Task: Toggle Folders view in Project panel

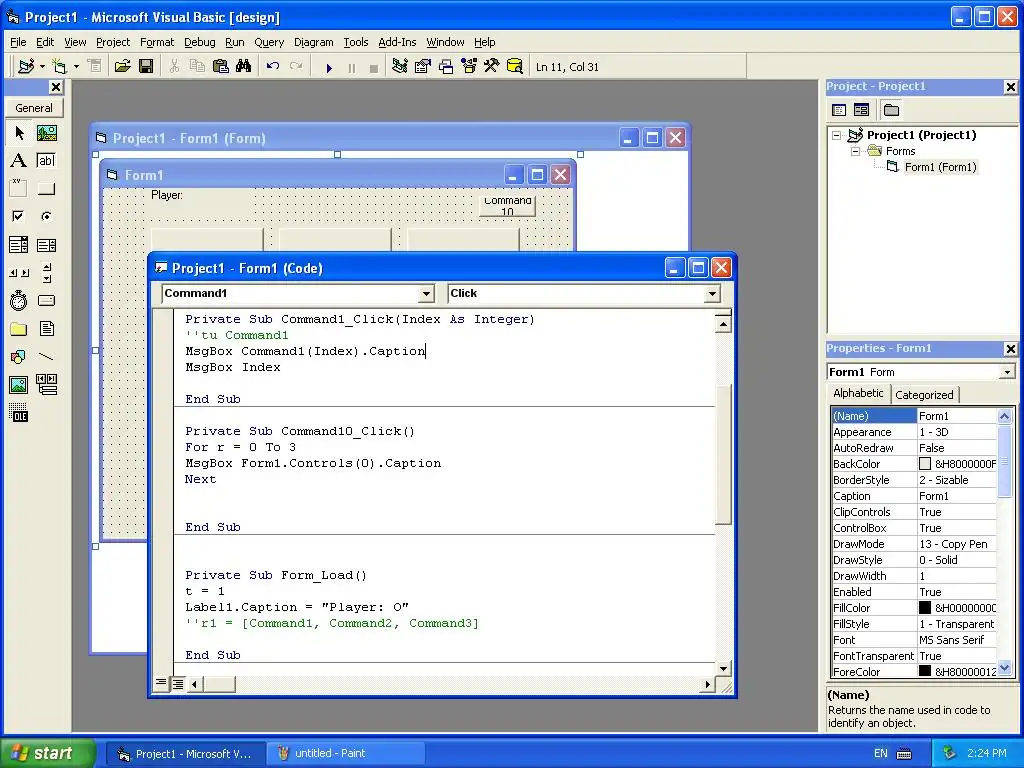Action: tap(891, 110)
